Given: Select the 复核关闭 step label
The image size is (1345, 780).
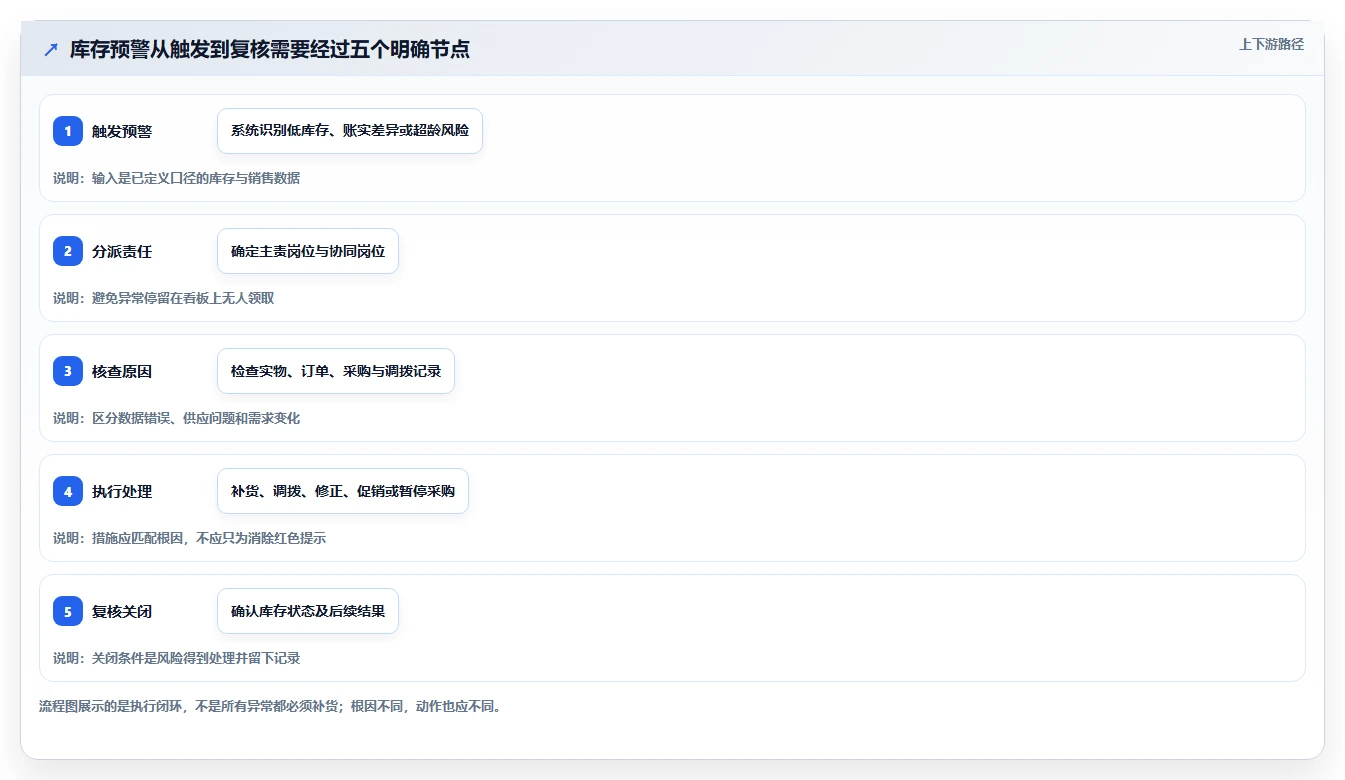Looking at the screenshot, I should pos(122,611).
